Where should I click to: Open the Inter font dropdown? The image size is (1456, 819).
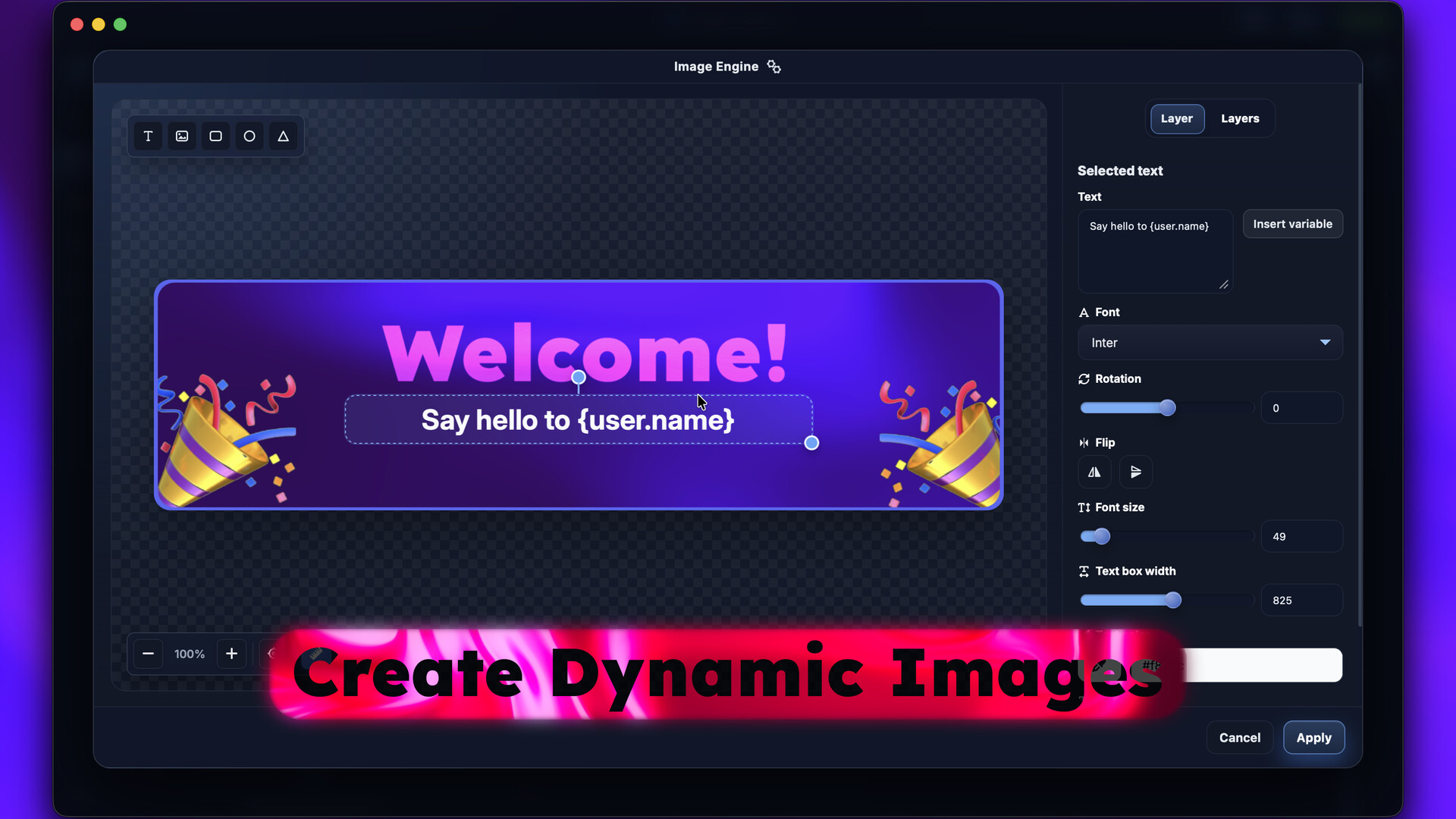click(1210, 343)
